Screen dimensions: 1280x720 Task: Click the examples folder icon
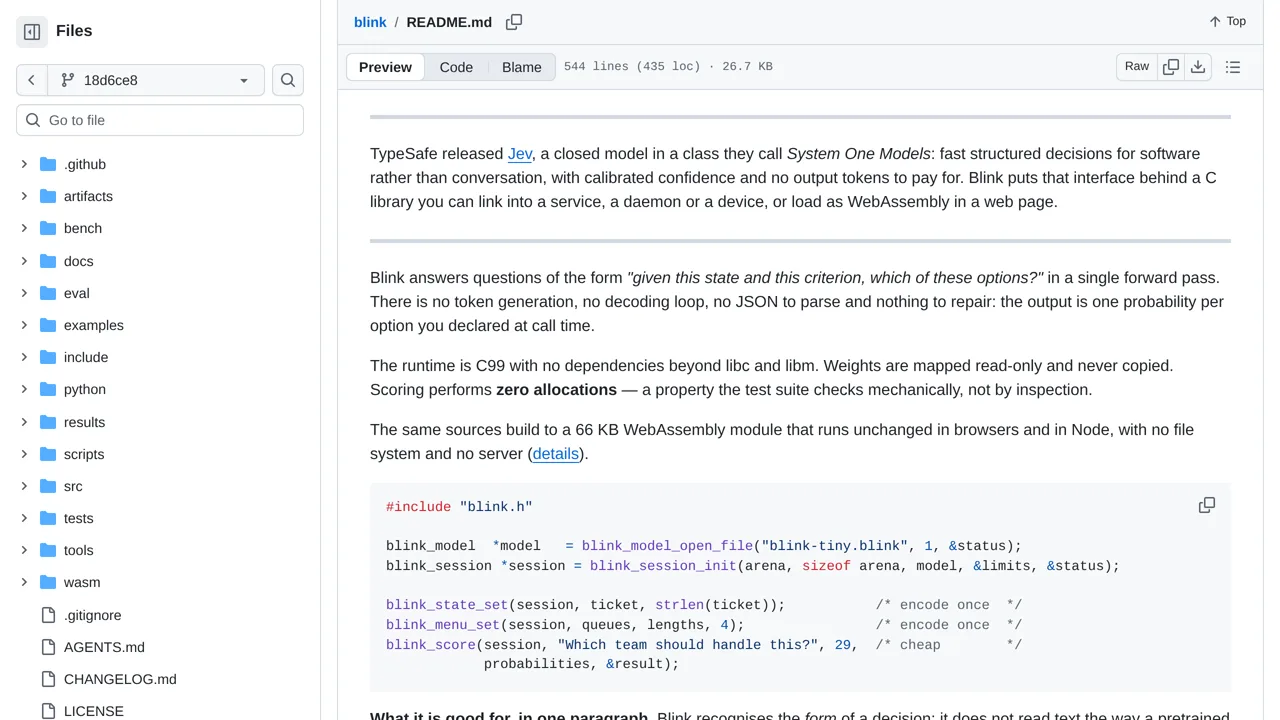[x=48, y=325]
